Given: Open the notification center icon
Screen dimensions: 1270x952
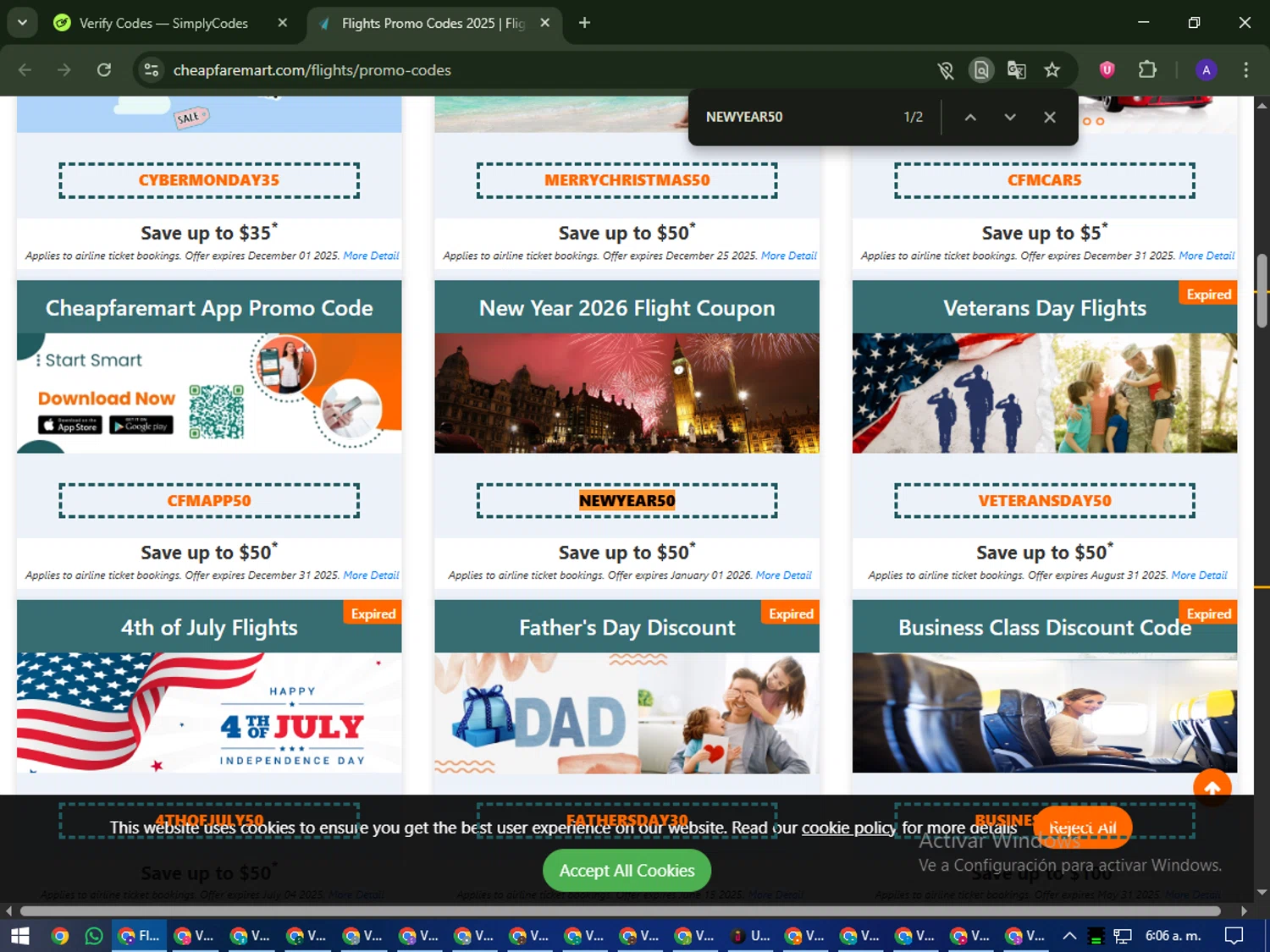Looking at the screenshot, I should tap(1234, 935).
